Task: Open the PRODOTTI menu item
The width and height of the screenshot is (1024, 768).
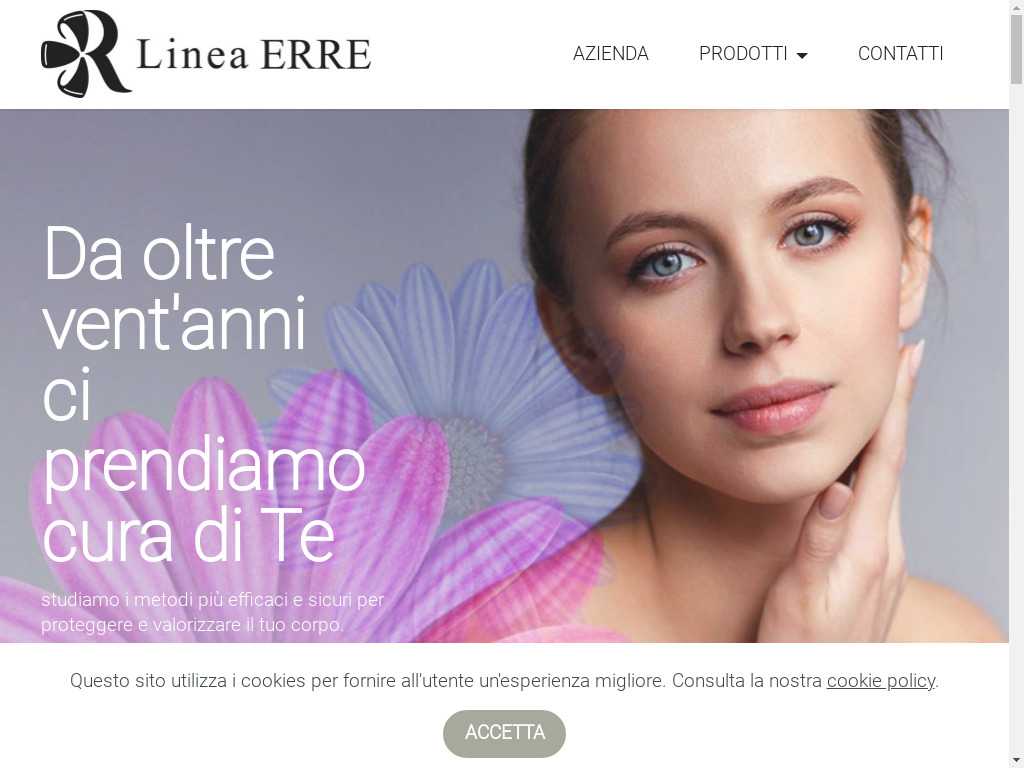Action: click(743, 54)
